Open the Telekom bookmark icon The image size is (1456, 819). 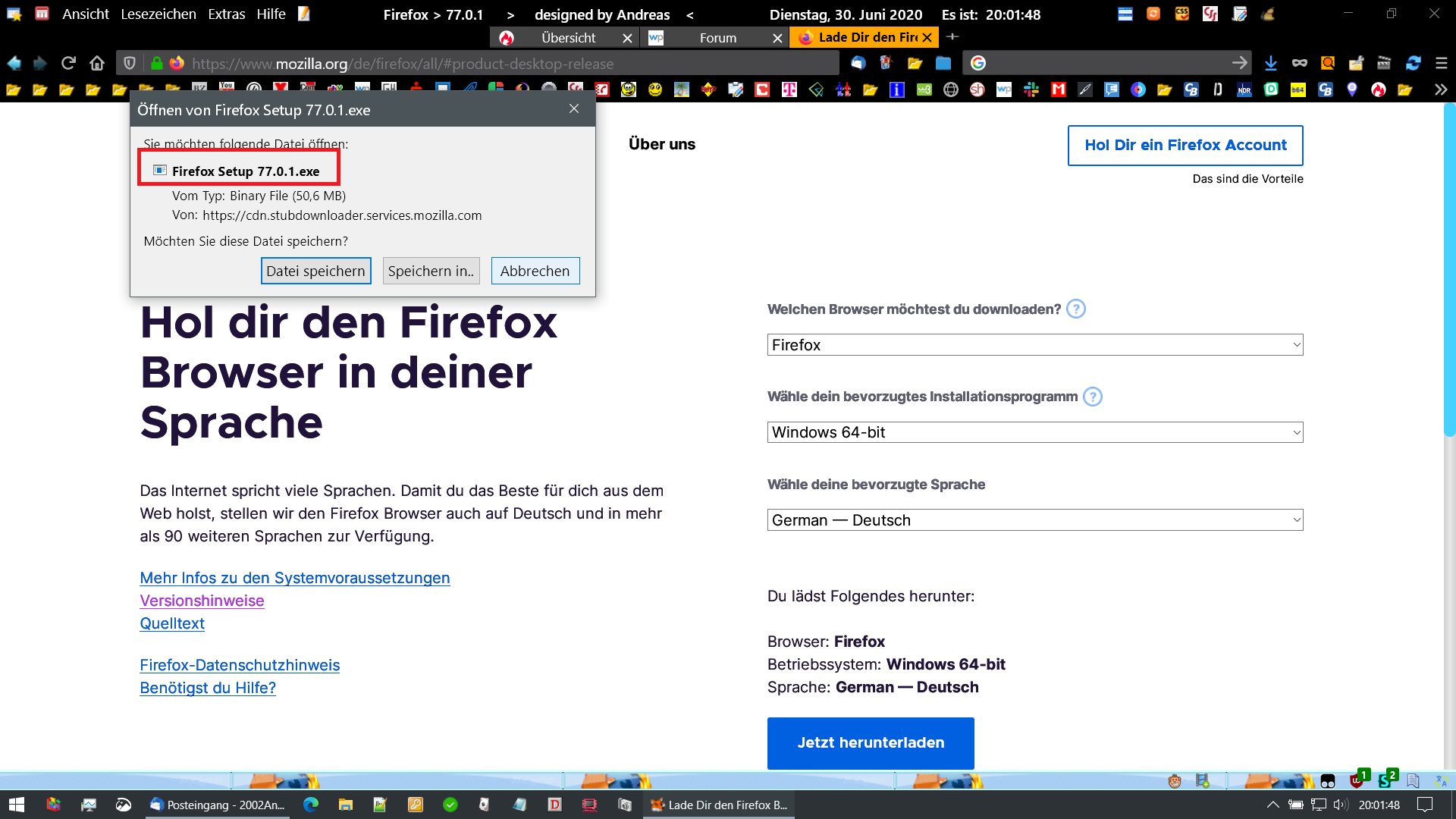789,89
